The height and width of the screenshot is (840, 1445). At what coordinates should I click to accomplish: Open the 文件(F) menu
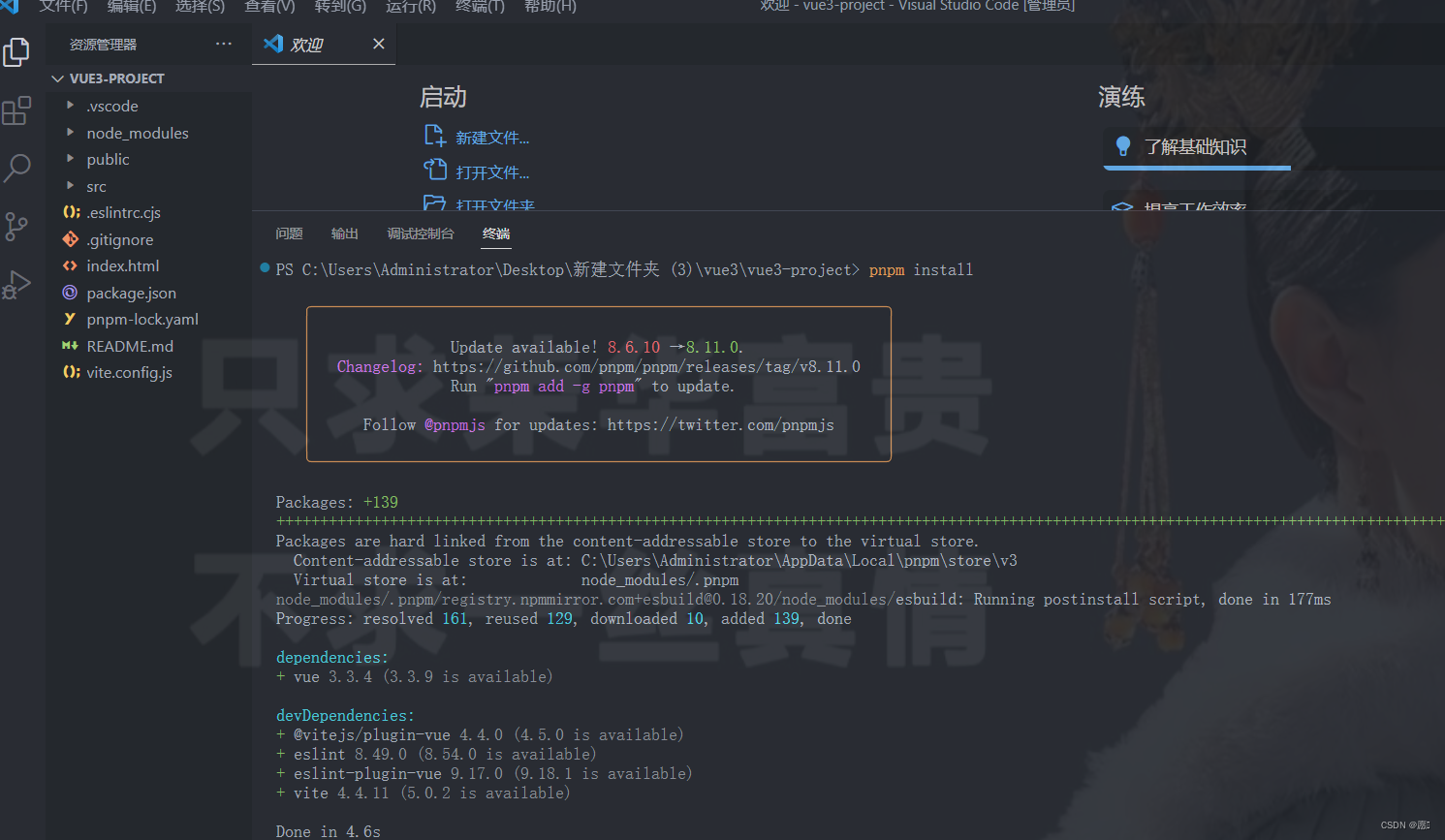click(x=63, y=6)
